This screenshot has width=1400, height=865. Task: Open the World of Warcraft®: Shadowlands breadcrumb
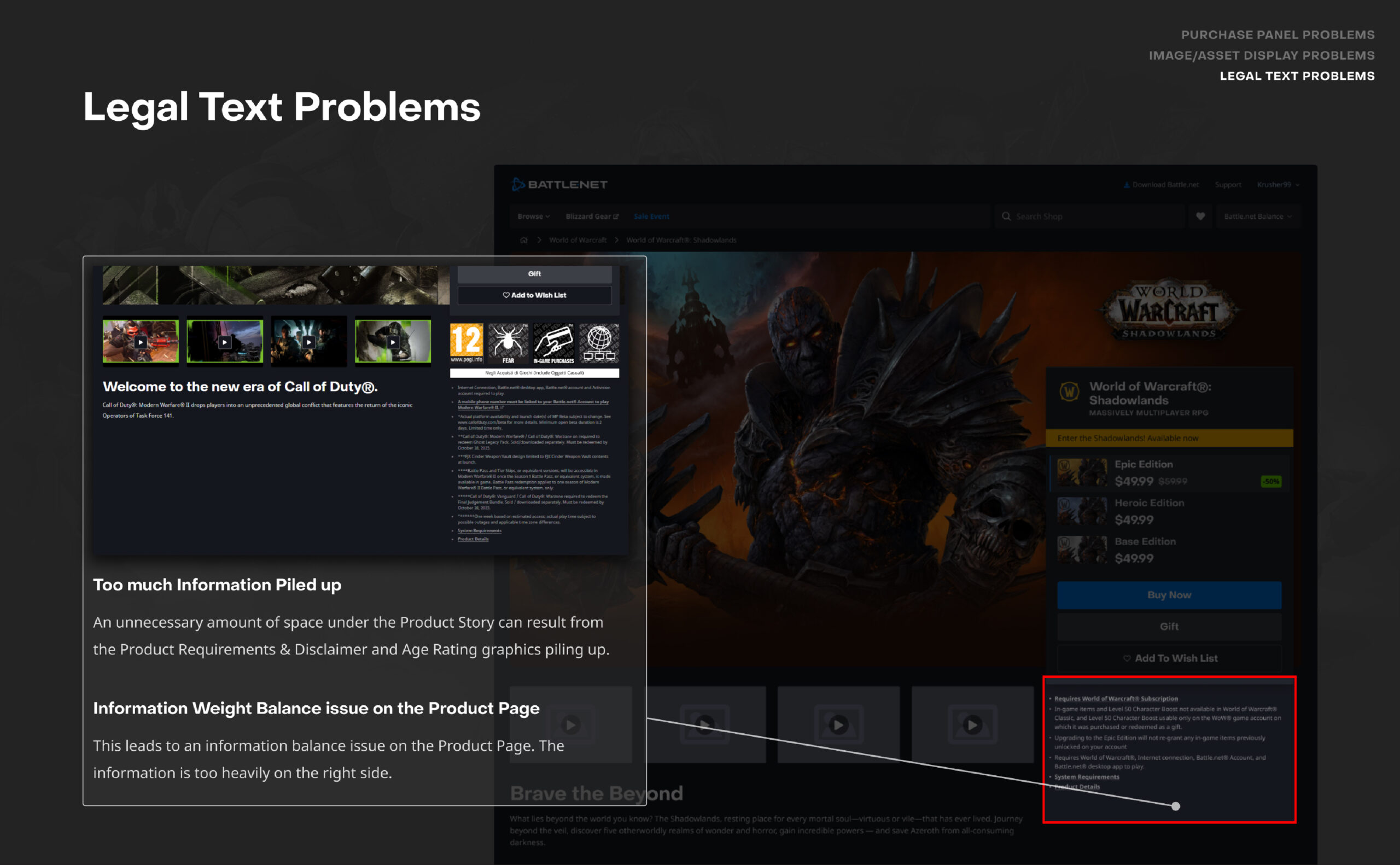pos(681,239)
